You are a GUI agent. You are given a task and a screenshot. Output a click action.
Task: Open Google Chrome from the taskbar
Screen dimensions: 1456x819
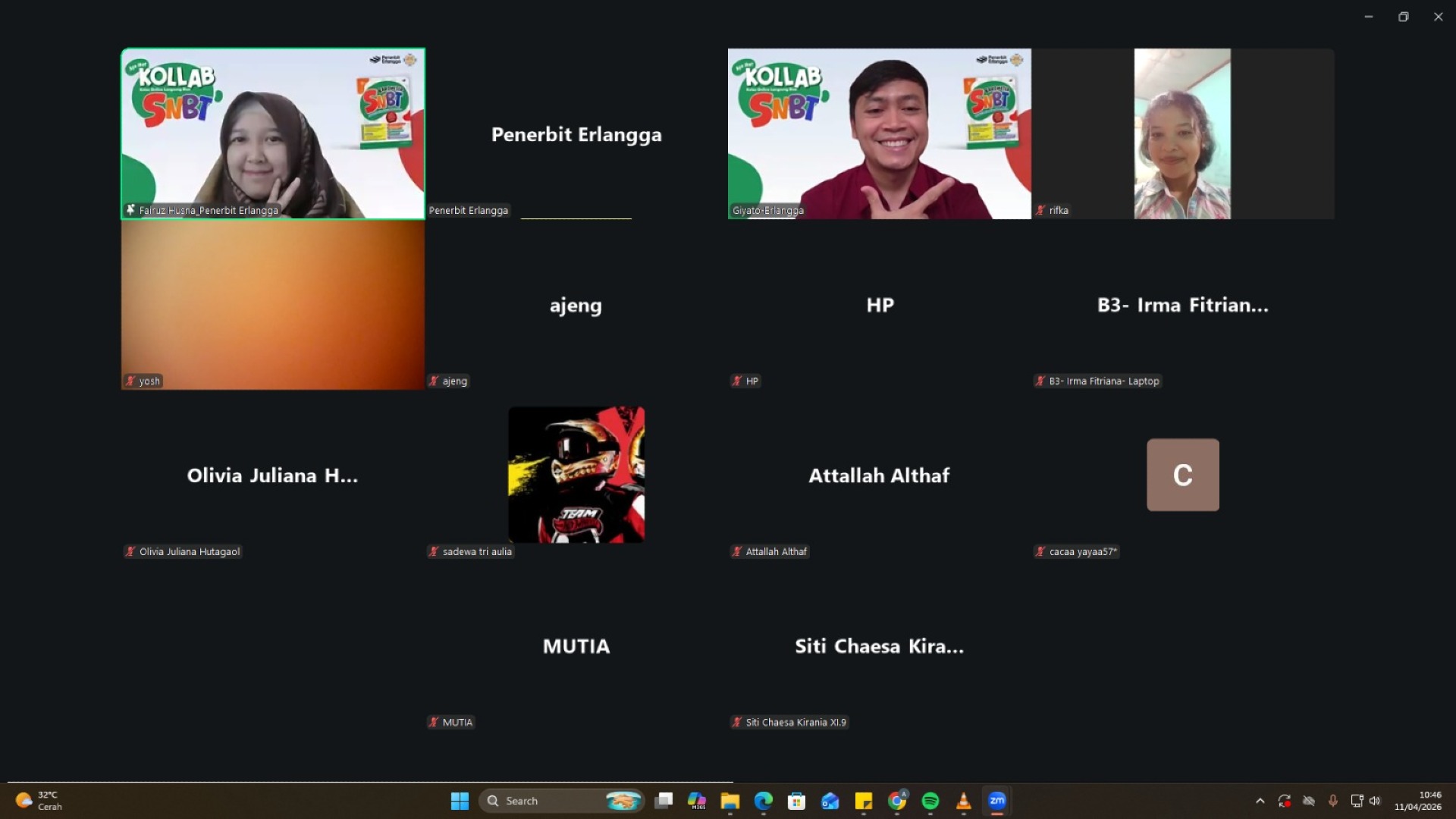click(898, 801)
